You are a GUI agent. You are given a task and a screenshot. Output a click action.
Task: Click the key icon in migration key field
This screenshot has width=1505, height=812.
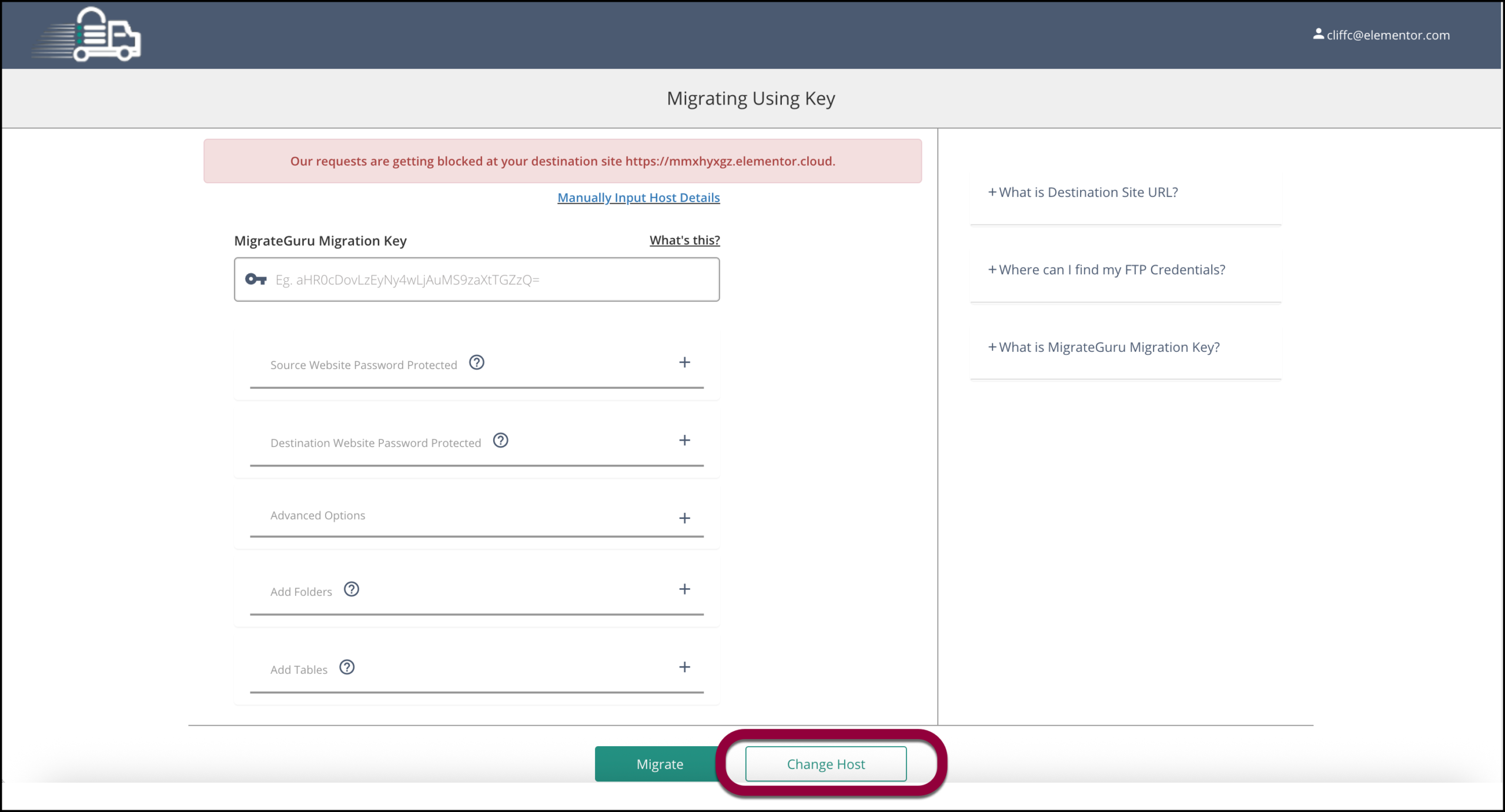pos(256,279)
